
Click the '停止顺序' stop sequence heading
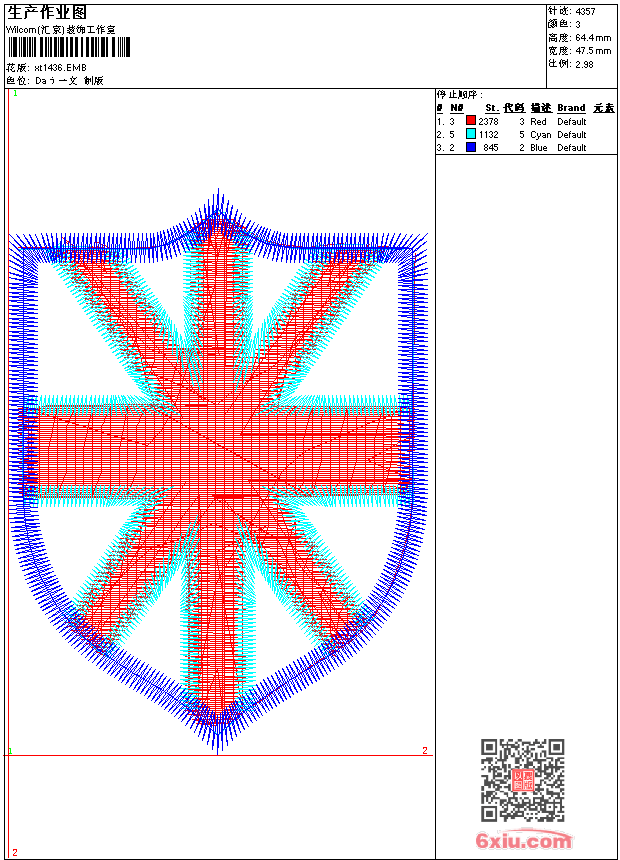coord(460,95)
